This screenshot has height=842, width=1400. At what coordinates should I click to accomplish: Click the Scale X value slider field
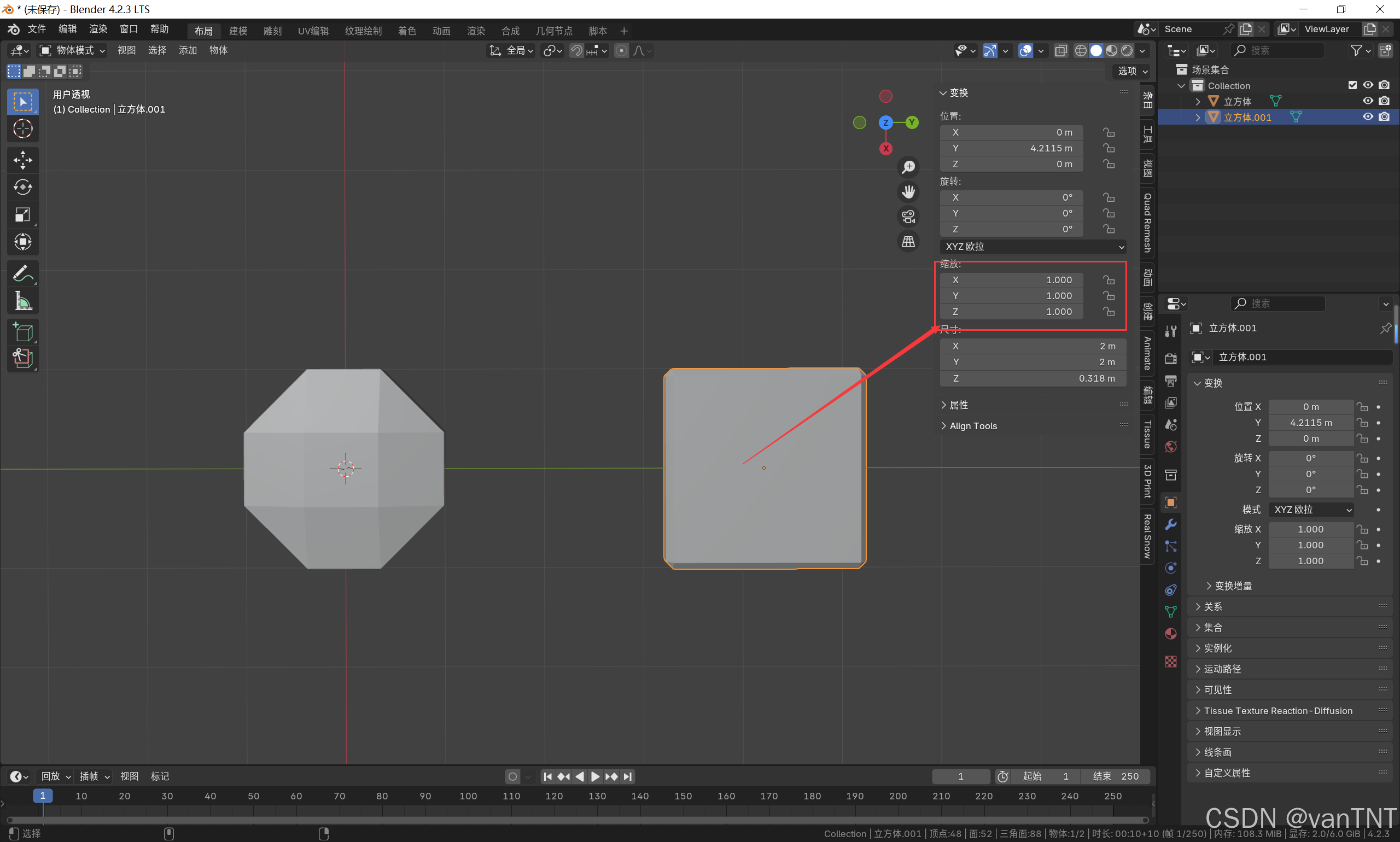(1011, 280)
